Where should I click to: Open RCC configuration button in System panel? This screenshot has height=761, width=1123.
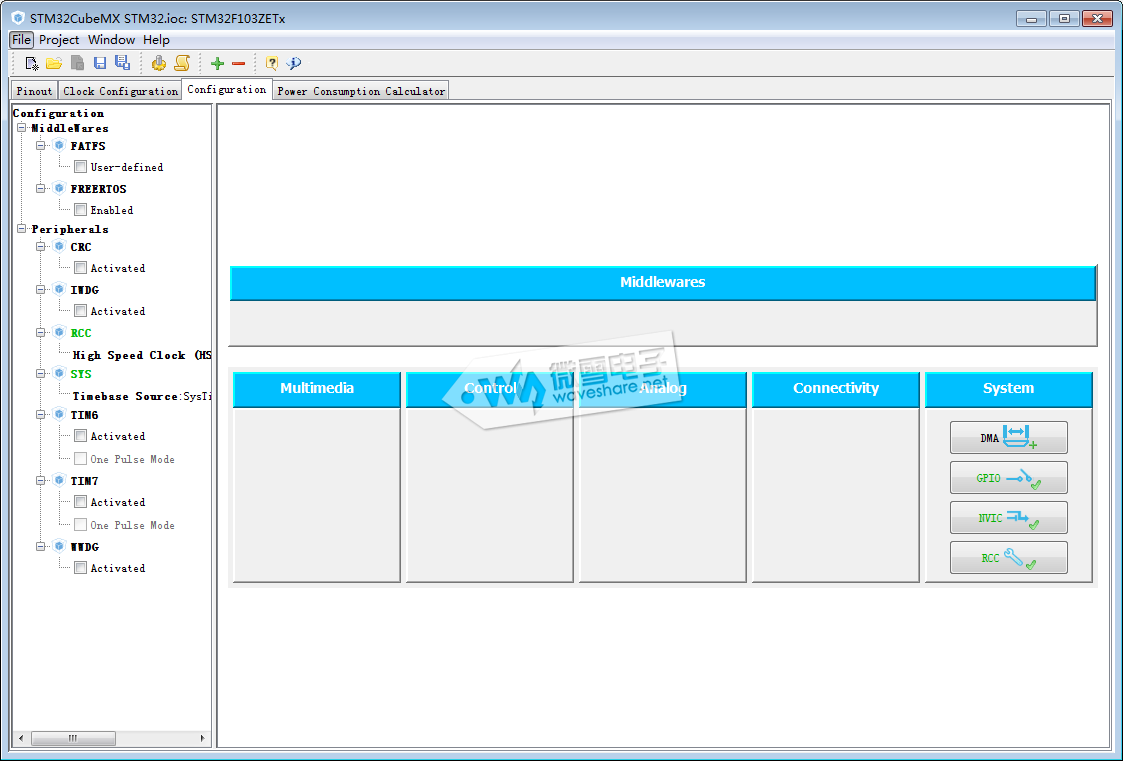tap(1008, 558)
